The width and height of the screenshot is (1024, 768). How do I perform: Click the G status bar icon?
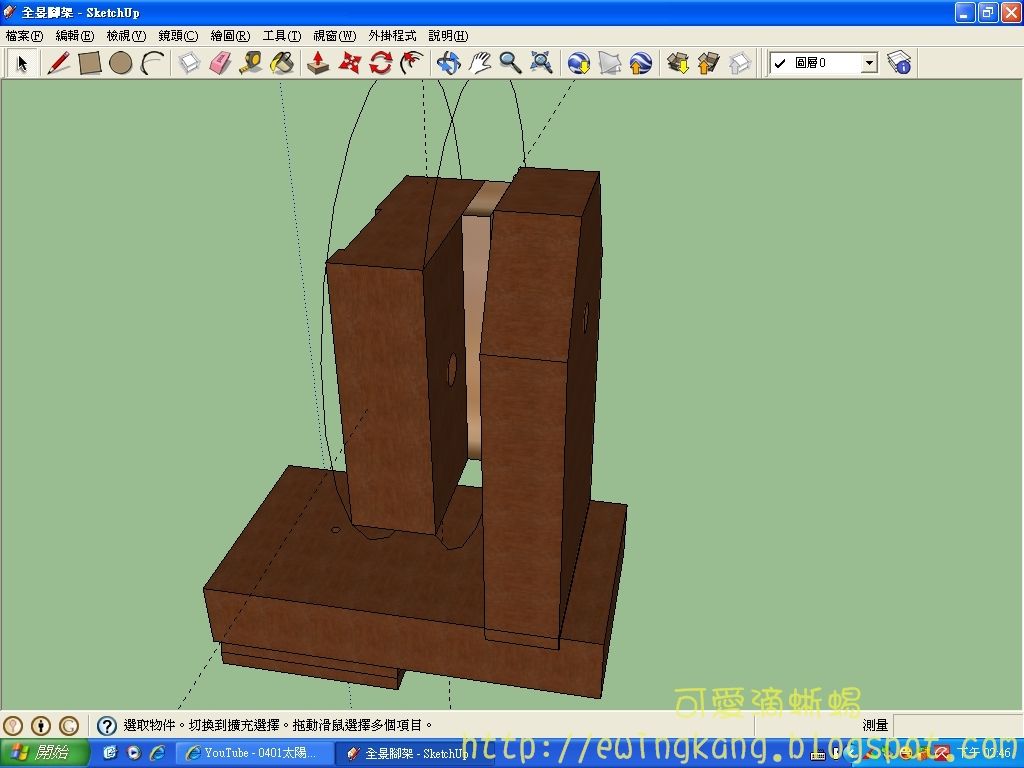click(69, 726)
